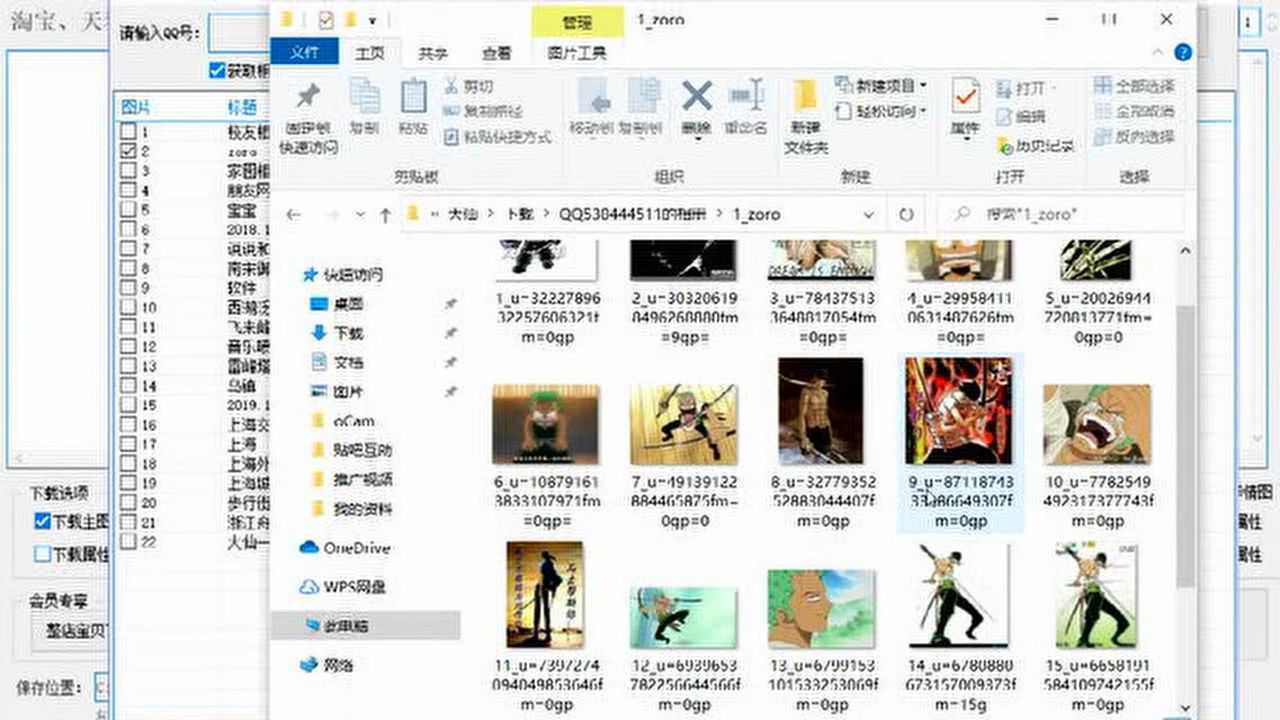Switch to the 查看 view tab
The image size is (1280, 720).
[x=497, y=53]
